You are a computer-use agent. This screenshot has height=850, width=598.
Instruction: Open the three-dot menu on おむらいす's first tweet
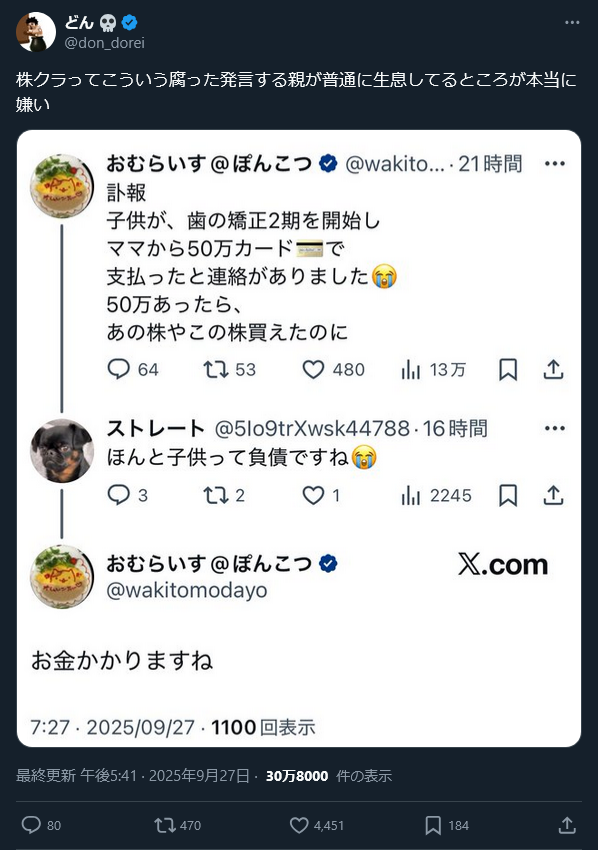tap(555, 163)
